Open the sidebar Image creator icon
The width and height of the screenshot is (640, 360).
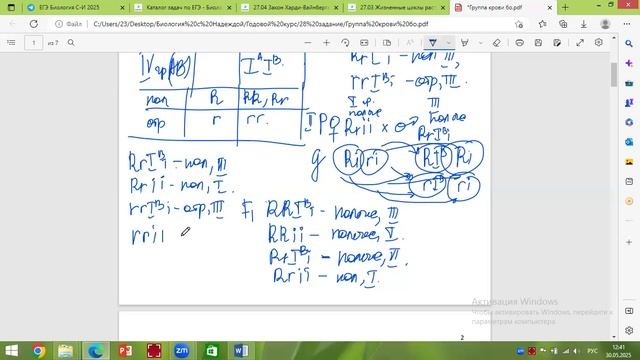629,162
